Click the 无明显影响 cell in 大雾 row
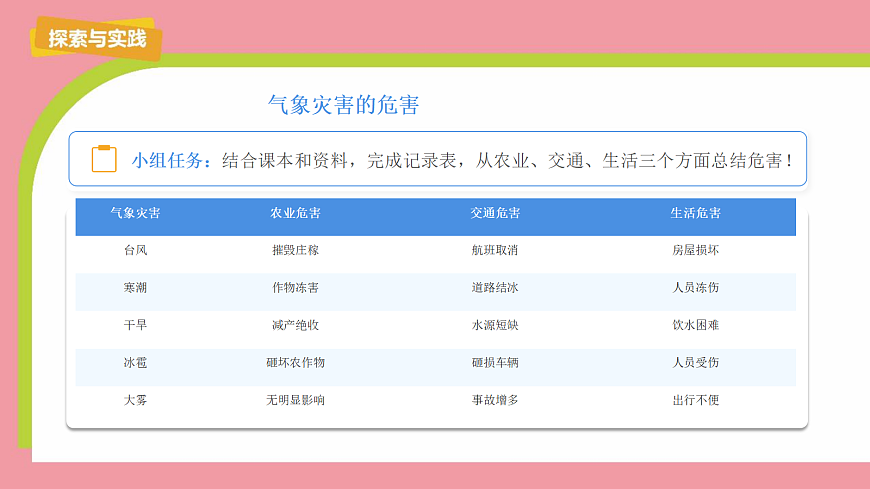870x489 pixels. click(x=295, y=400)
